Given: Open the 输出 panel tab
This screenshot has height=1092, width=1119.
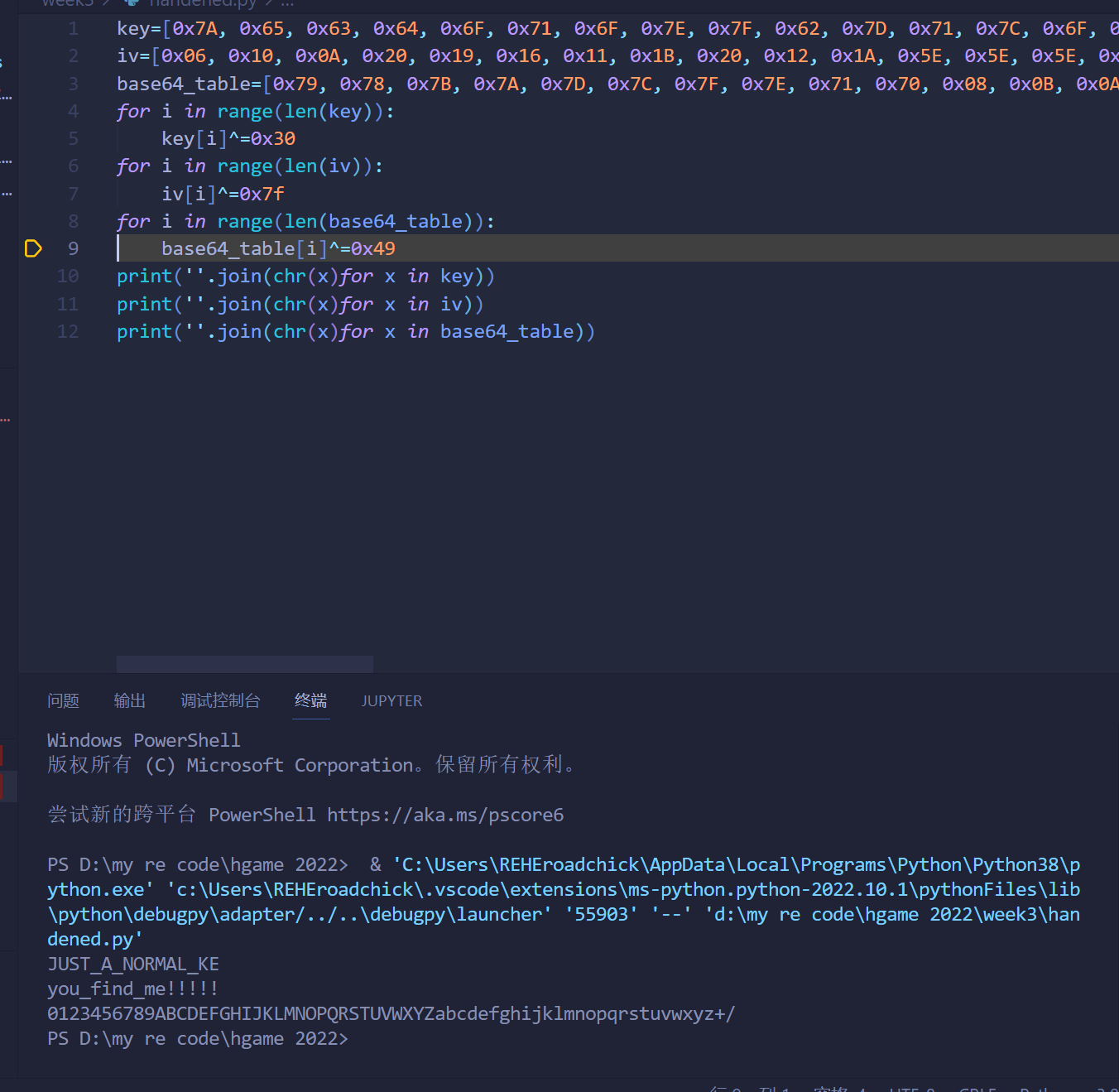Looking at the screenshot, I should [x=130, y=701].
